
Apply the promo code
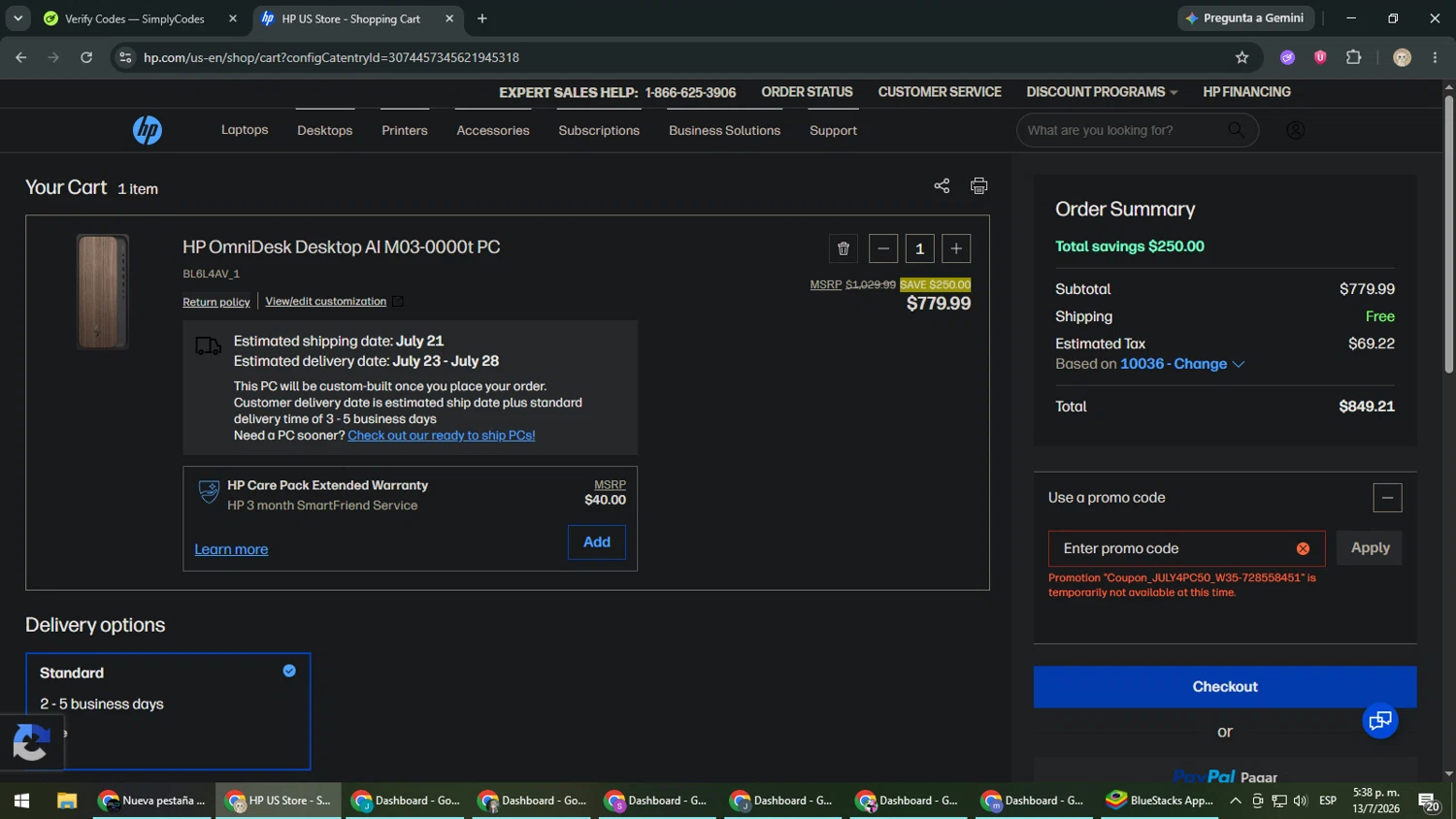(x=1370, y=548)
